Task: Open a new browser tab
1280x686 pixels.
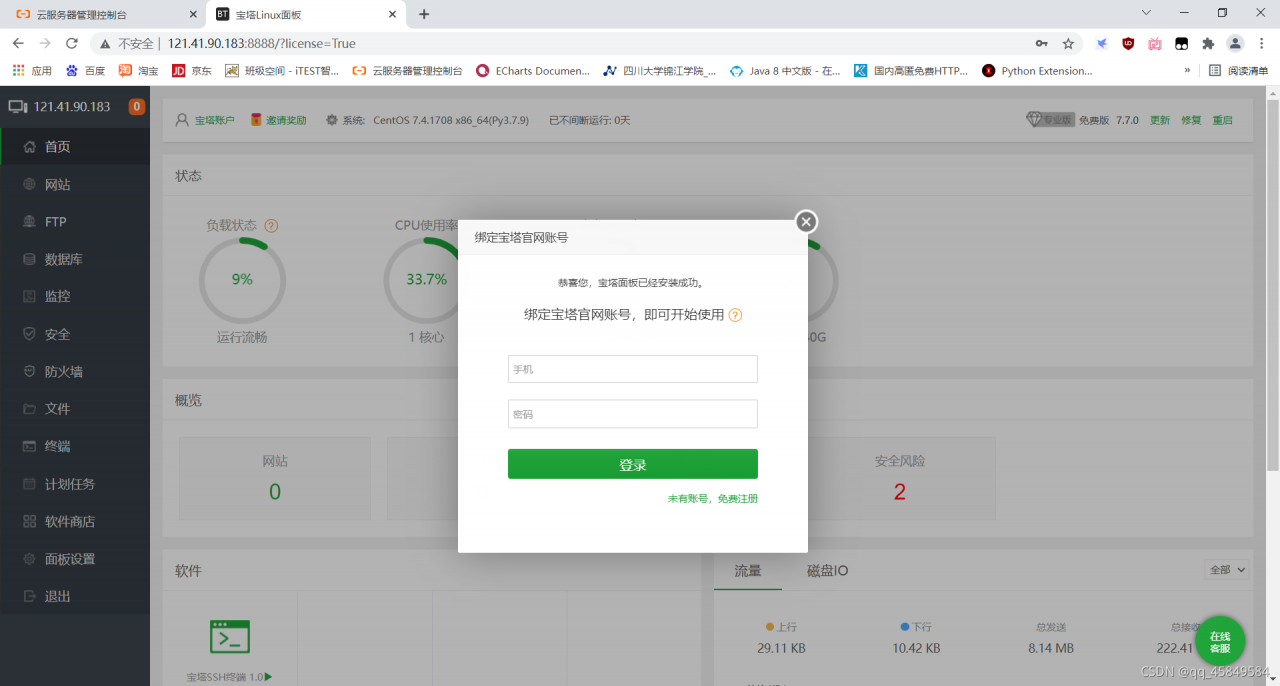Action: pyautogui.click(x=424, y=14)
